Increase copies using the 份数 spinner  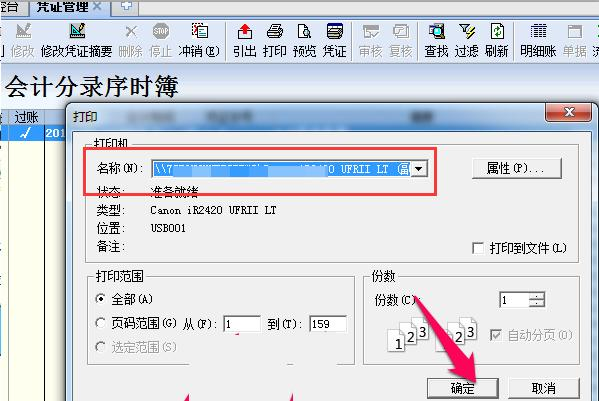point(537,296)
